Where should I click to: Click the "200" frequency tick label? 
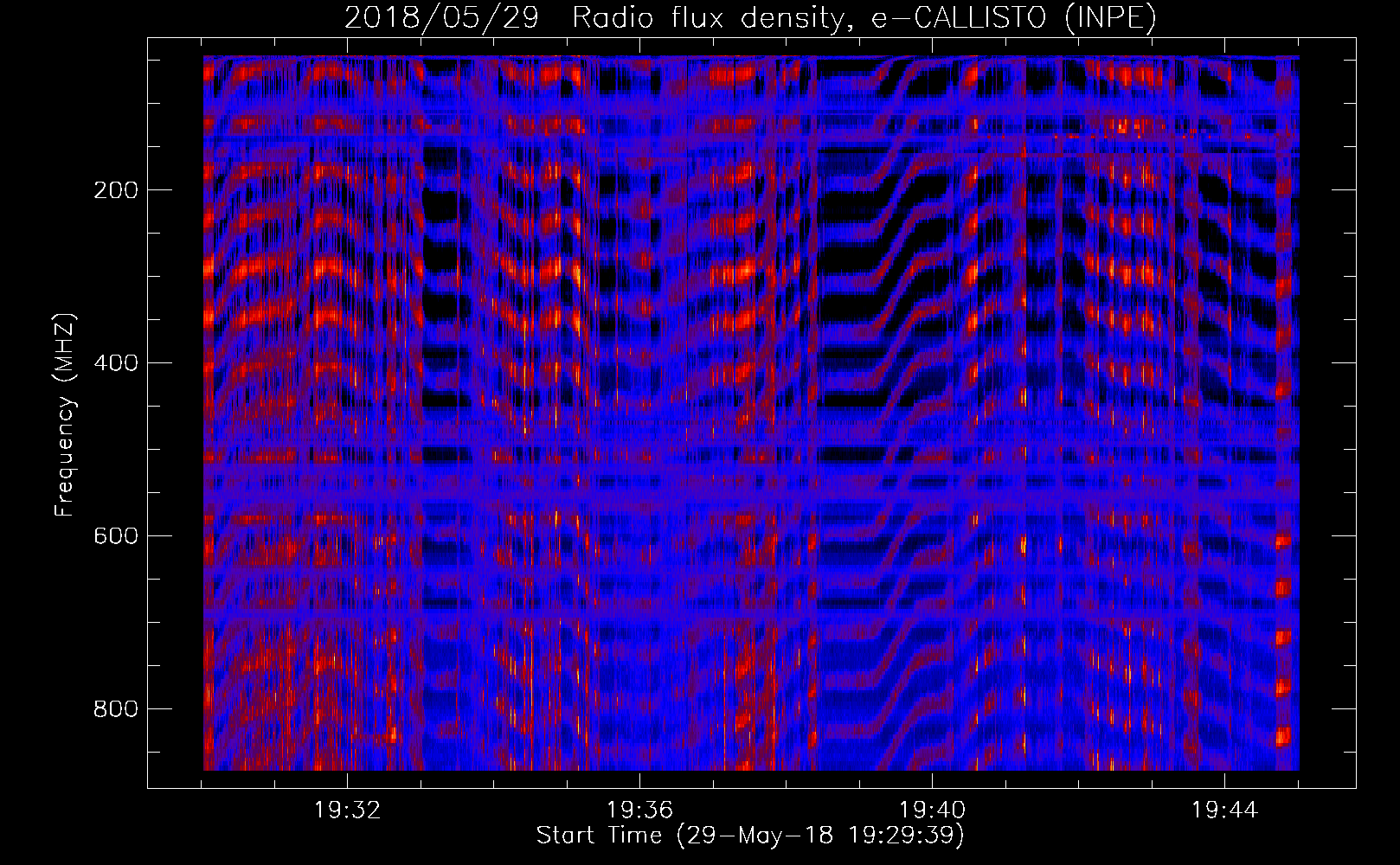coord(116,190)
